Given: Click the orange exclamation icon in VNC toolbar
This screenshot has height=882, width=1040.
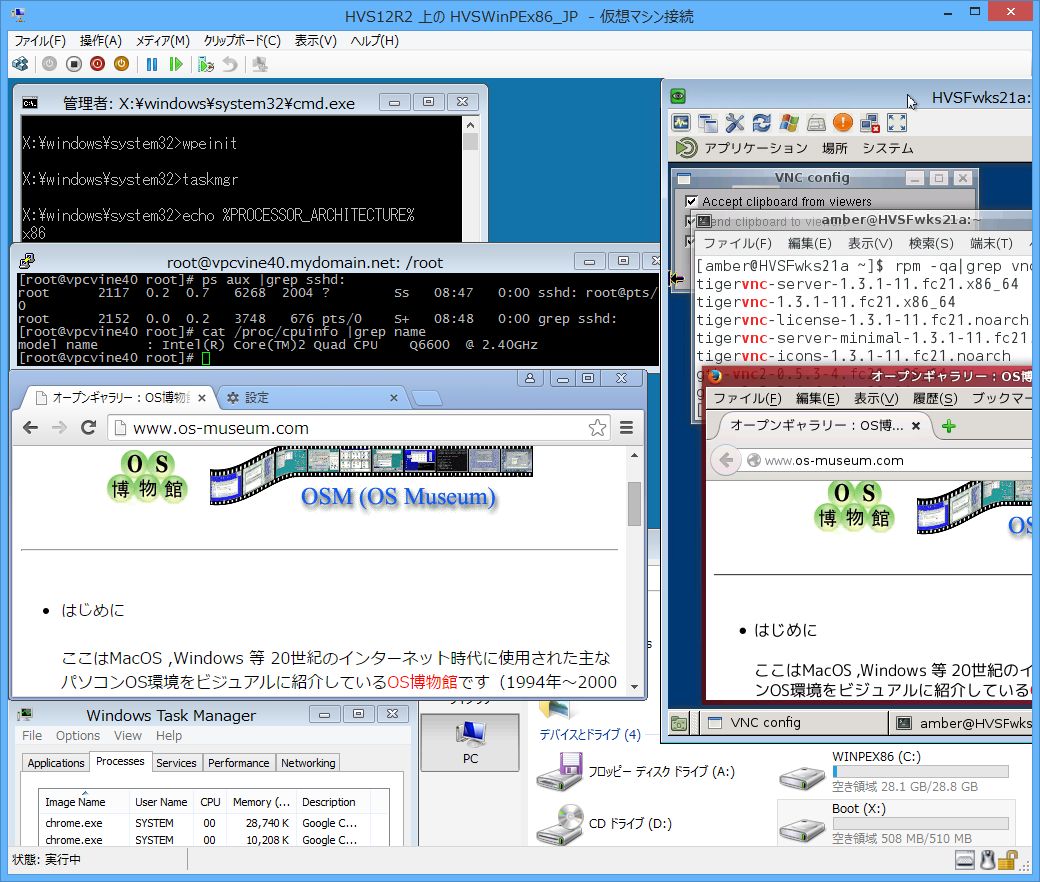Looking at the screenshot, I should coord(842,123).
